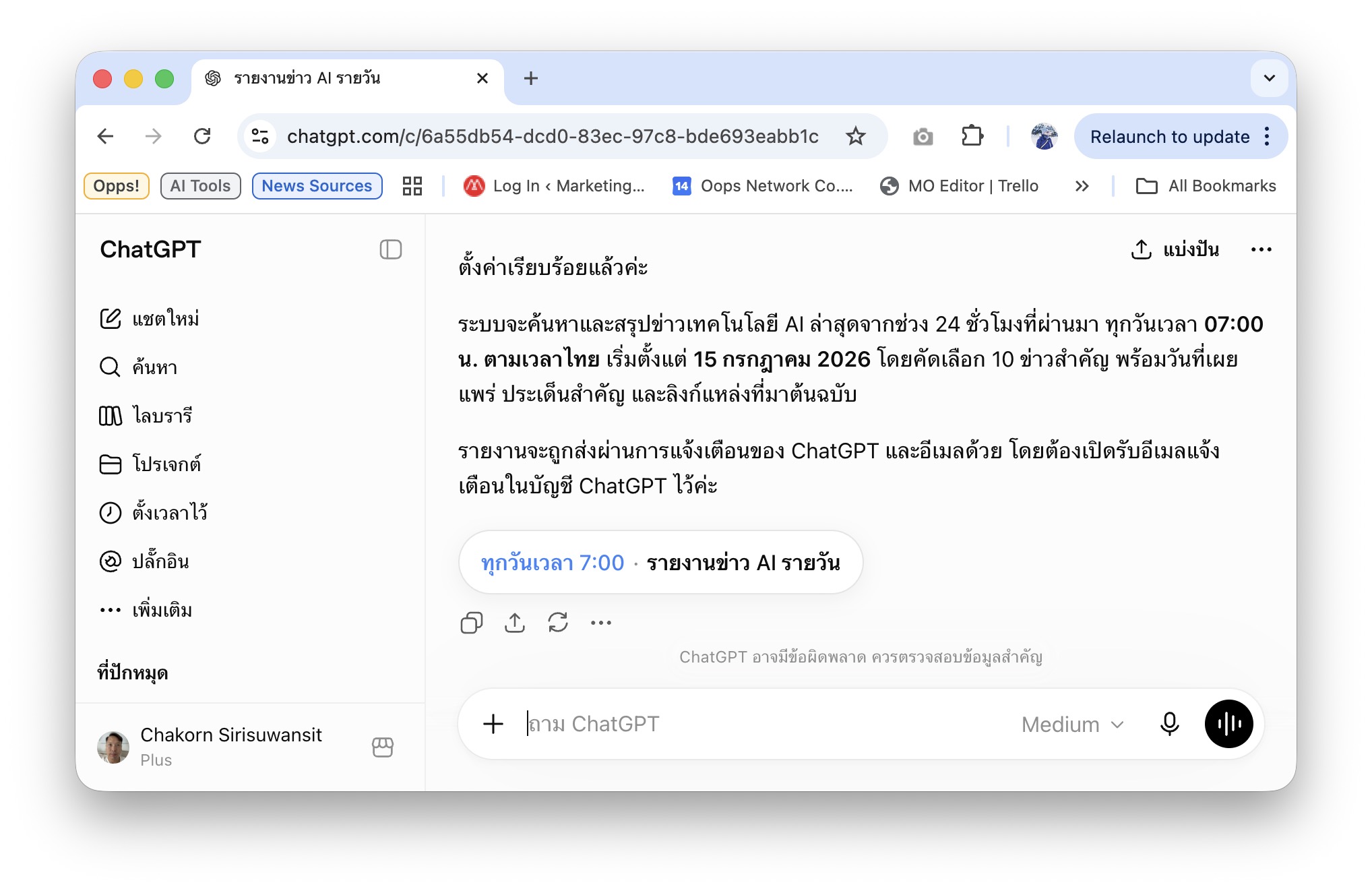Open the News Sources bookmark group

pos(317,186)
